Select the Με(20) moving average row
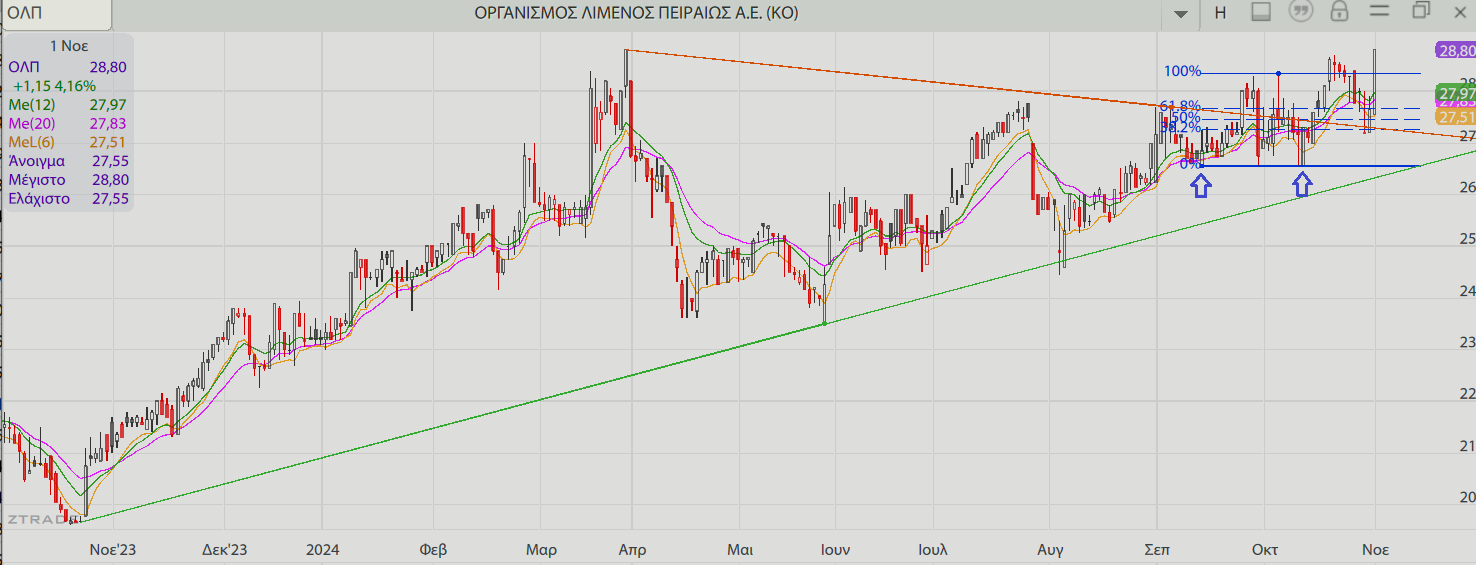This screenshot has width=1476, height=565. click(67, 123)
